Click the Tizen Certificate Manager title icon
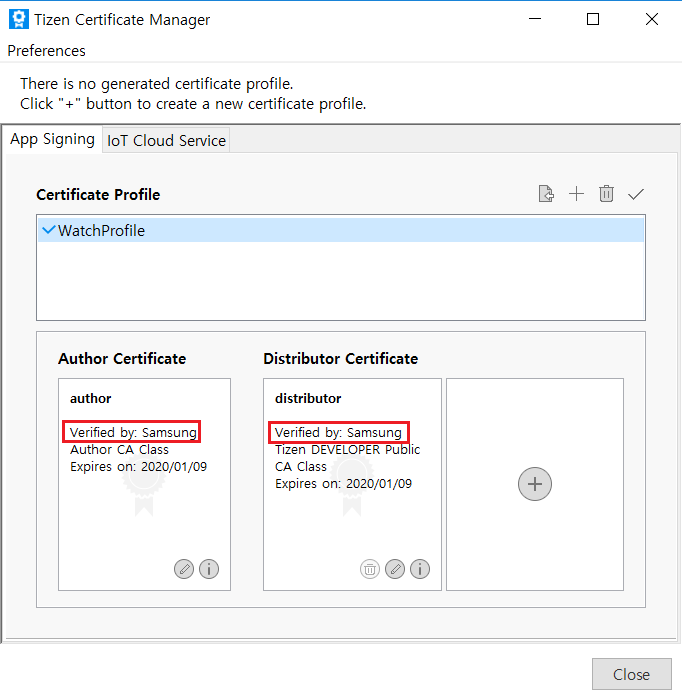 (18, 19)
